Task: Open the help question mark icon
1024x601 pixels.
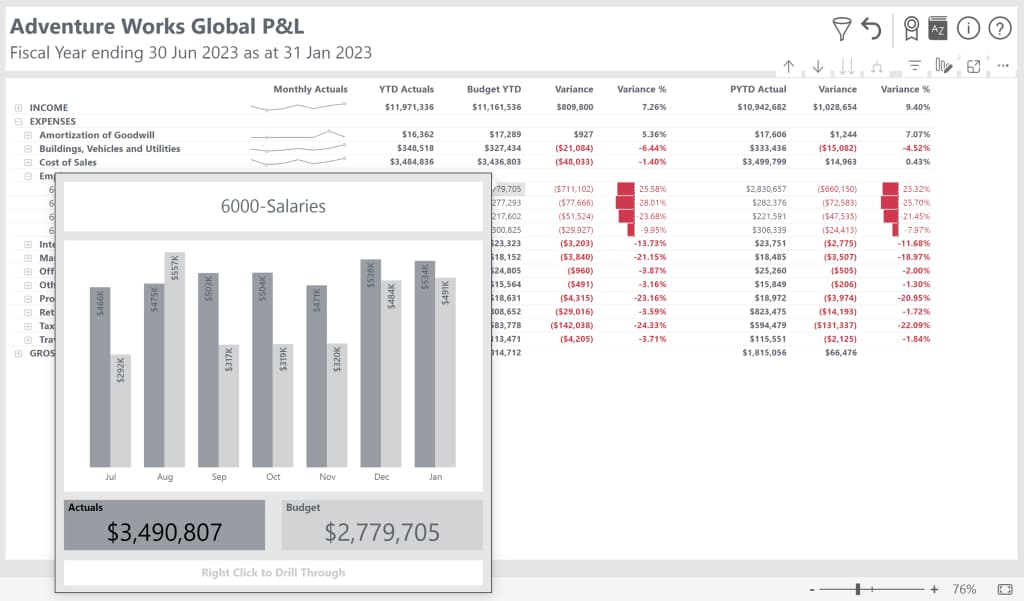Action: [x=999, y=29]
